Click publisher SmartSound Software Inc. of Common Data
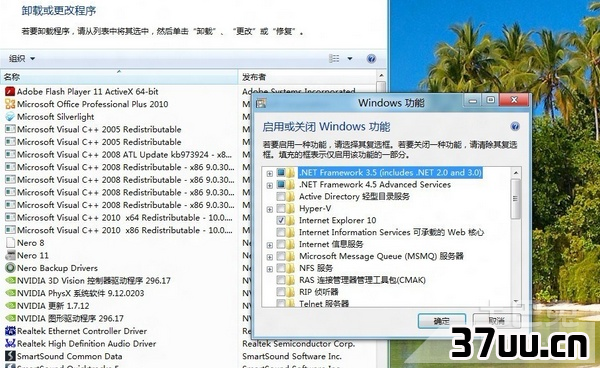The image size is (600, 368). [x=292, y=356]
